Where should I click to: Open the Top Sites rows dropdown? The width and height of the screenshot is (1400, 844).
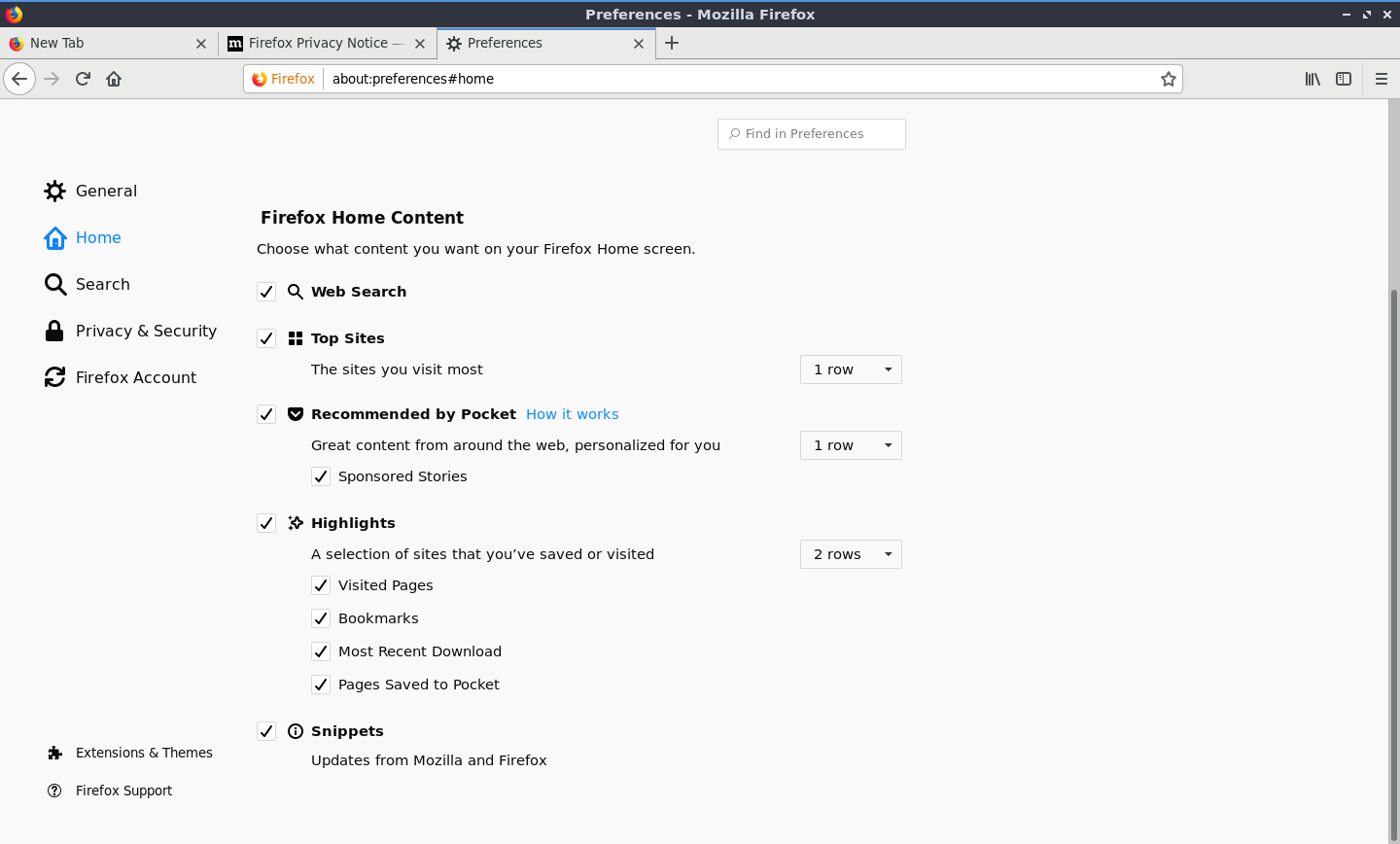tap(851, 369)
